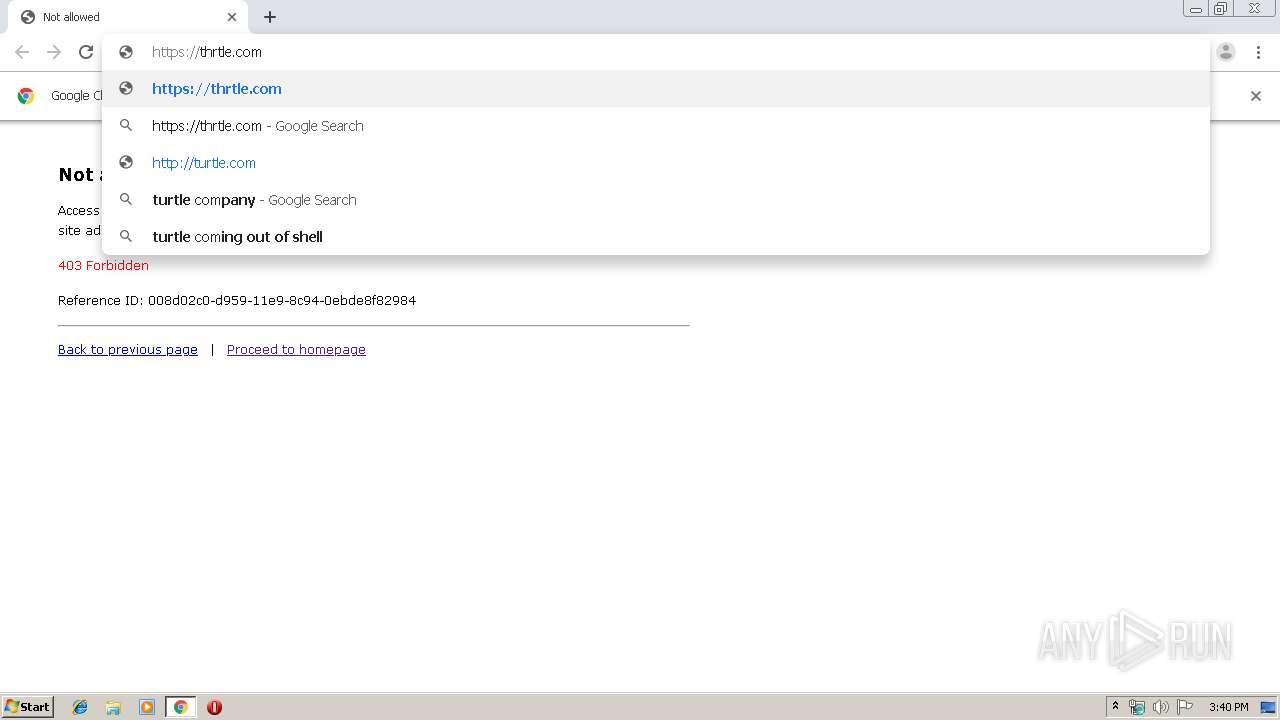Choose https://thrtle.com - Google Search suggestion
The width and height of the screenshot is (1280, 720).
tap(656, 126)
